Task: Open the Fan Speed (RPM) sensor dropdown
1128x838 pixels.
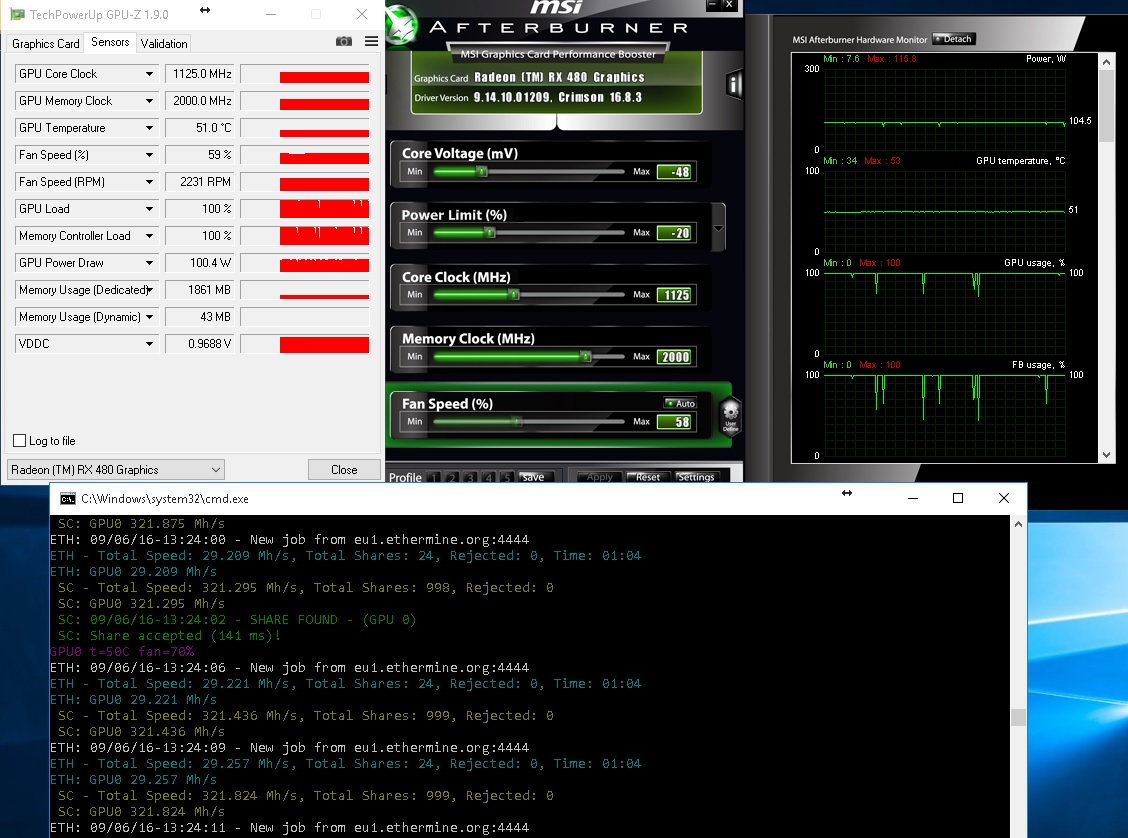Action: point(149,182)
